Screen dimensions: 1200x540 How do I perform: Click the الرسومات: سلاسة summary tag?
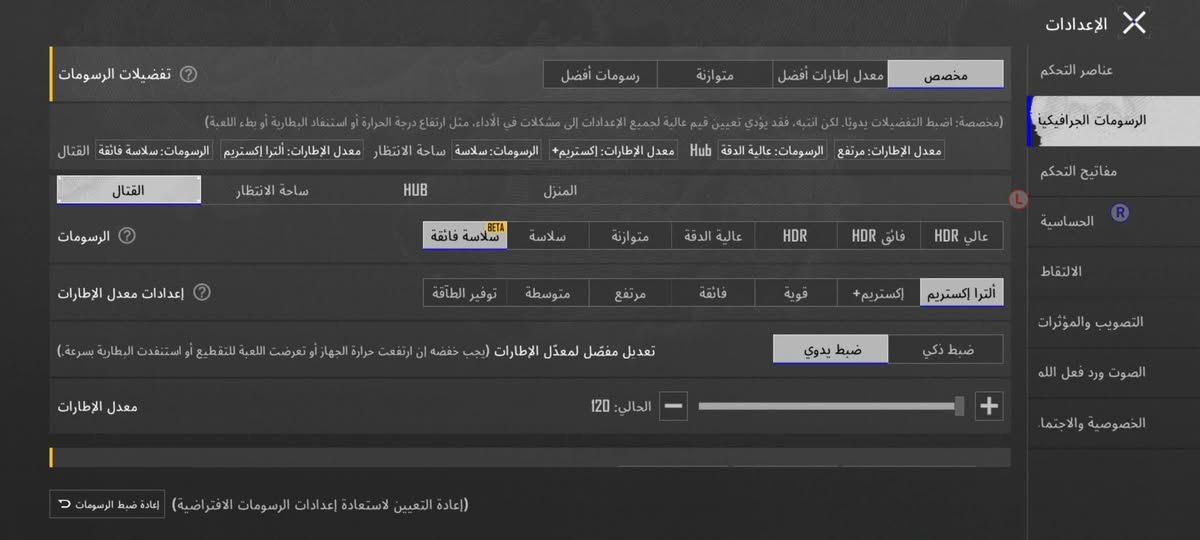coord(496,151)
